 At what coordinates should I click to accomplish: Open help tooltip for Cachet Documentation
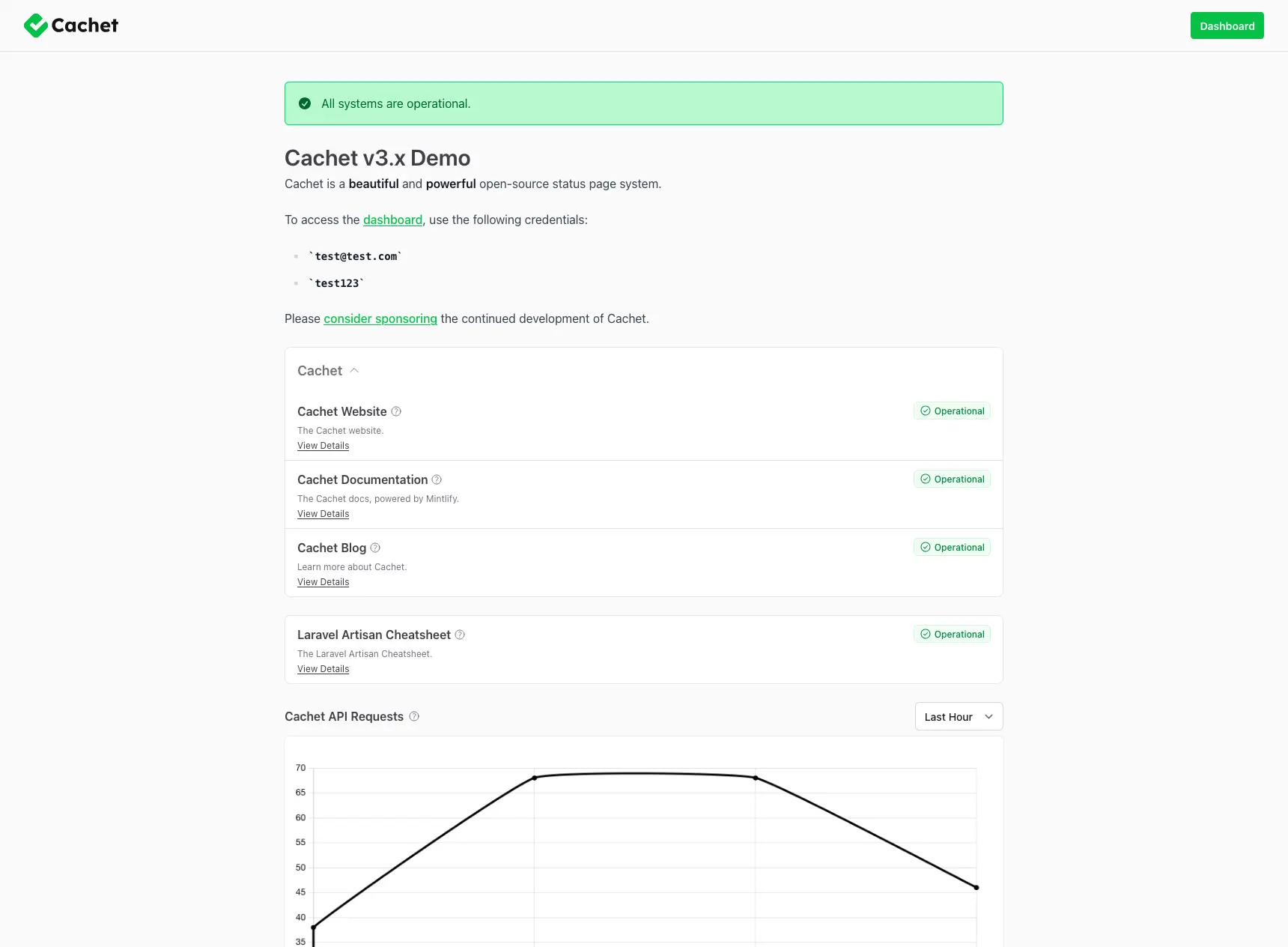[437, 479]
